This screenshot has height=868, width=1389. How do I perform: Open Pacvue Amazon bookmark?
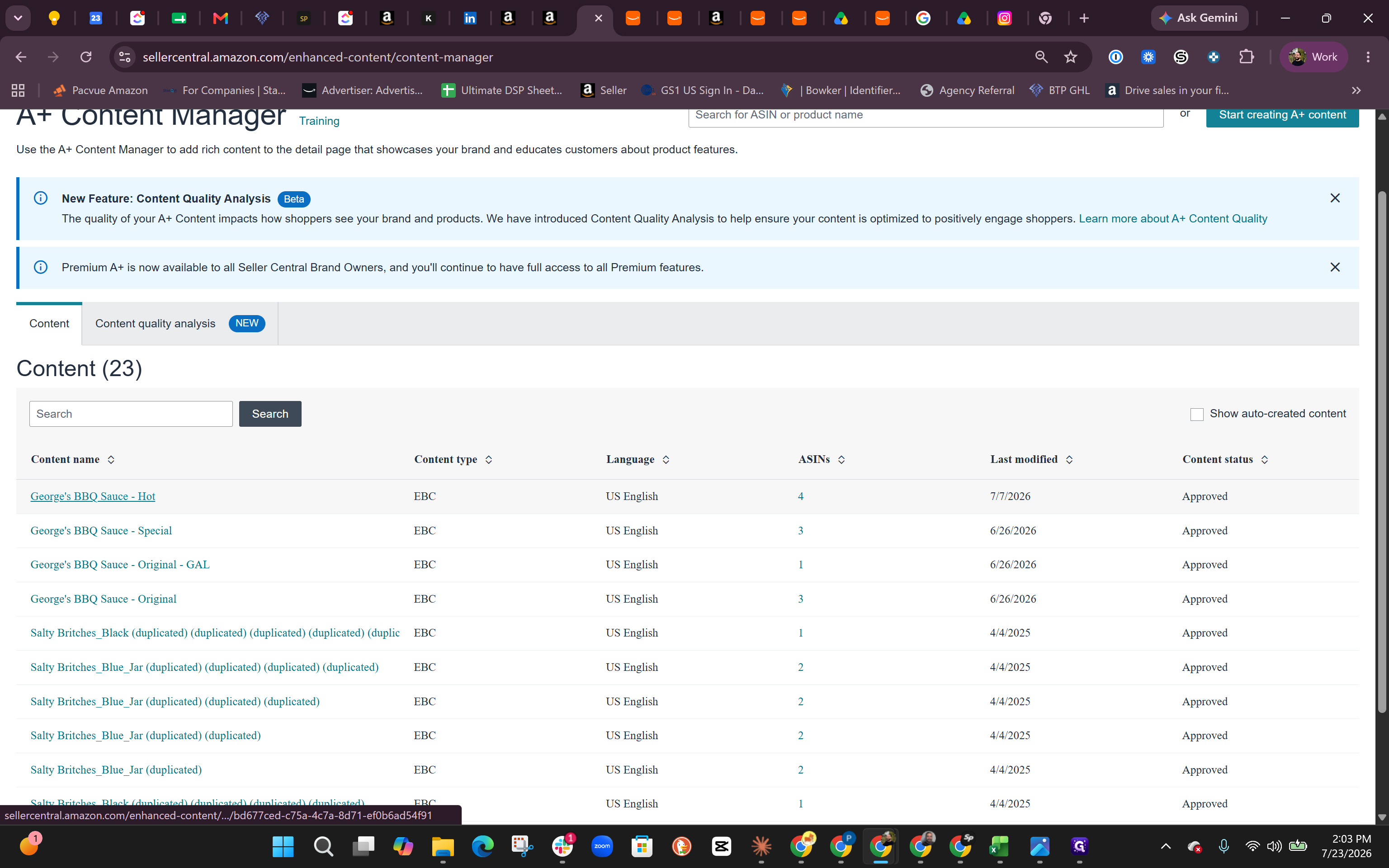100,90
